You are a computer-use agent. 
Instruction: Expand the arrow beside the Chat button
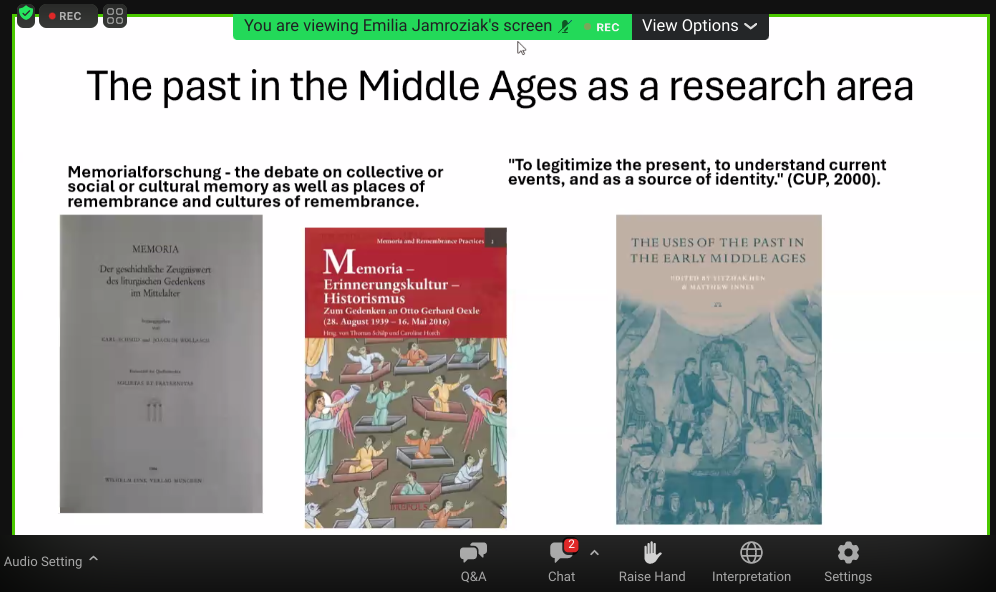point(594,553)
